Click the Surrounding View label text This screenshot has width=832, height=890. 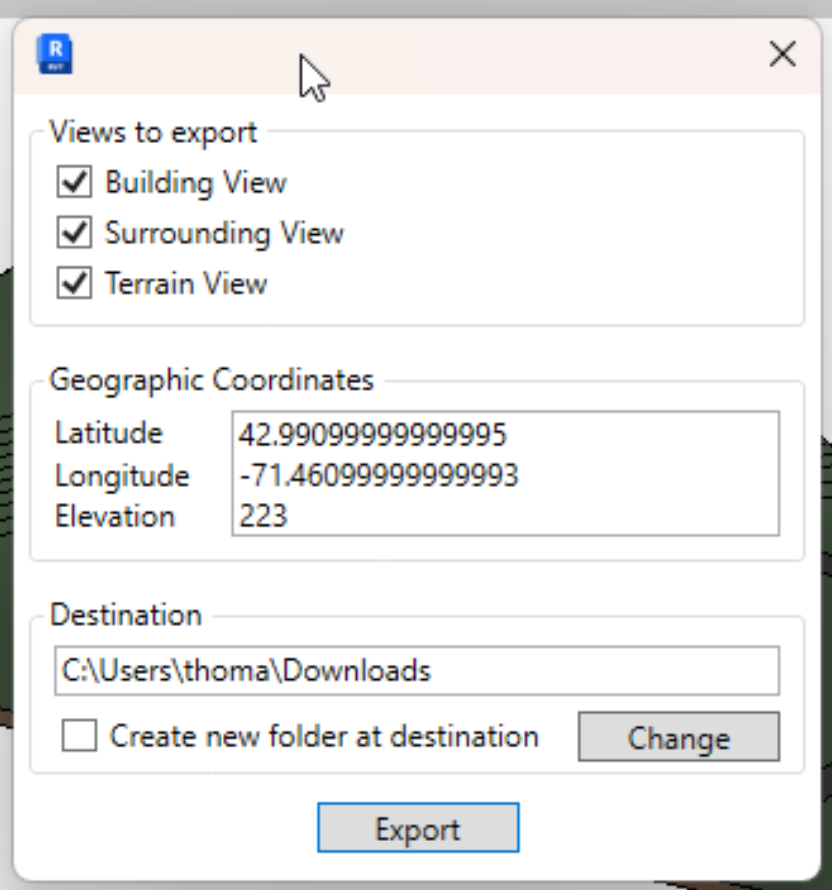[x=224, y=233]
